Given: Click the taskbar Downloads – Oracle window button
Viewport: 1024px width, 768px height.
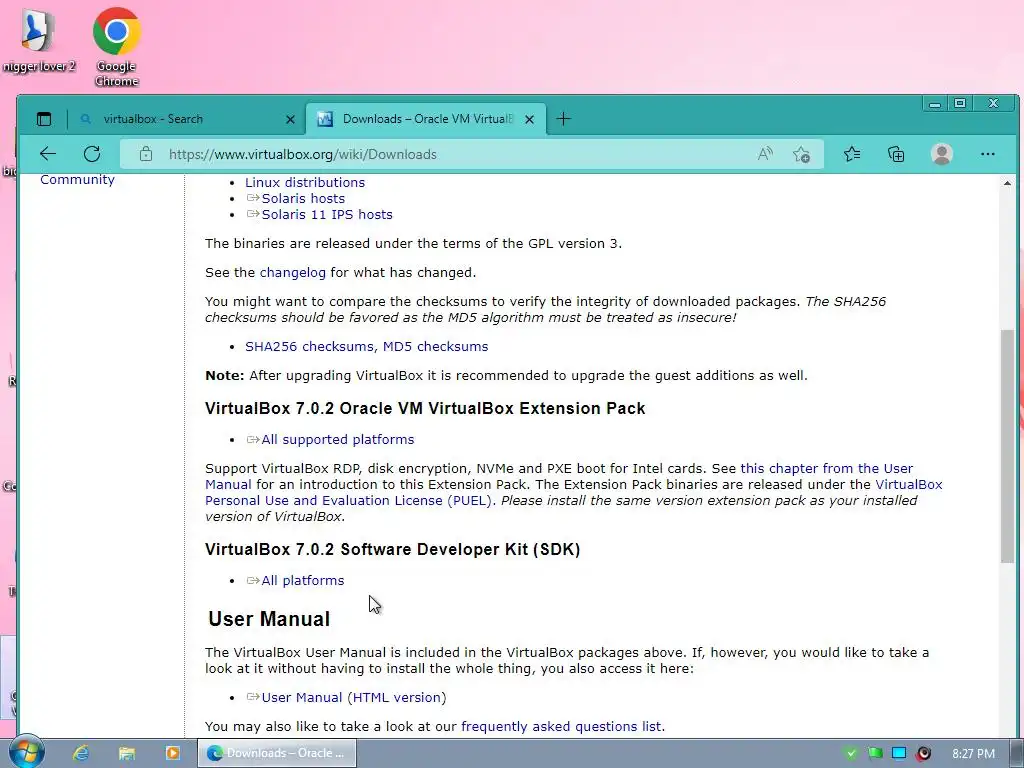Looking at the screenshot, I should click(277, 753).
